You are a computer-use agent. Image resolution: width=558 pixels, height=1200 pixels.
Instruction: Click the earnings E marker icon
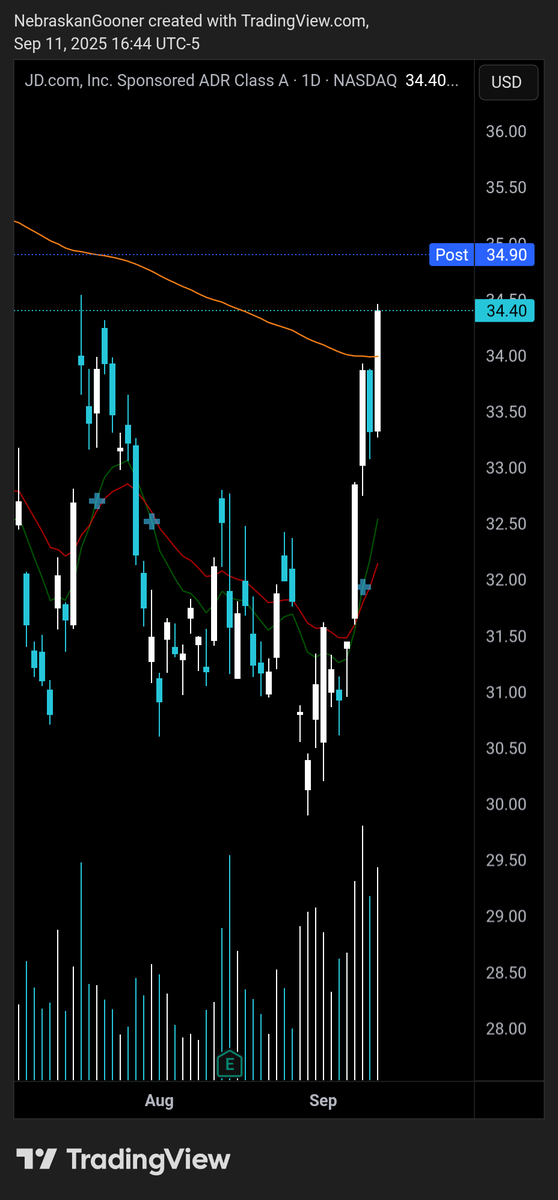pos(230,1064)
